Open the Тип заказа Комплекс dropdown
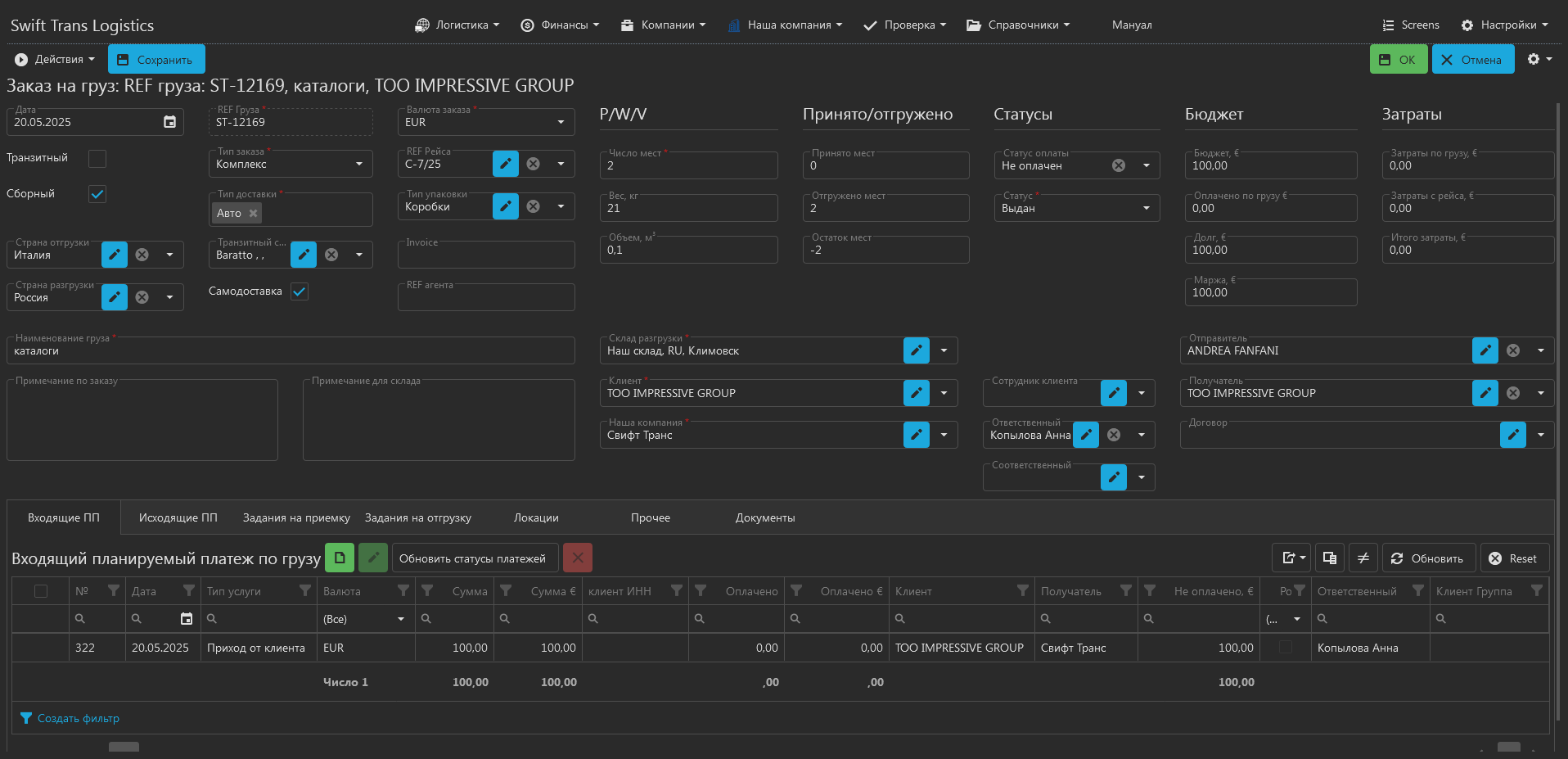The width and height of the screenshot is (1568, 759). point(359,164)
